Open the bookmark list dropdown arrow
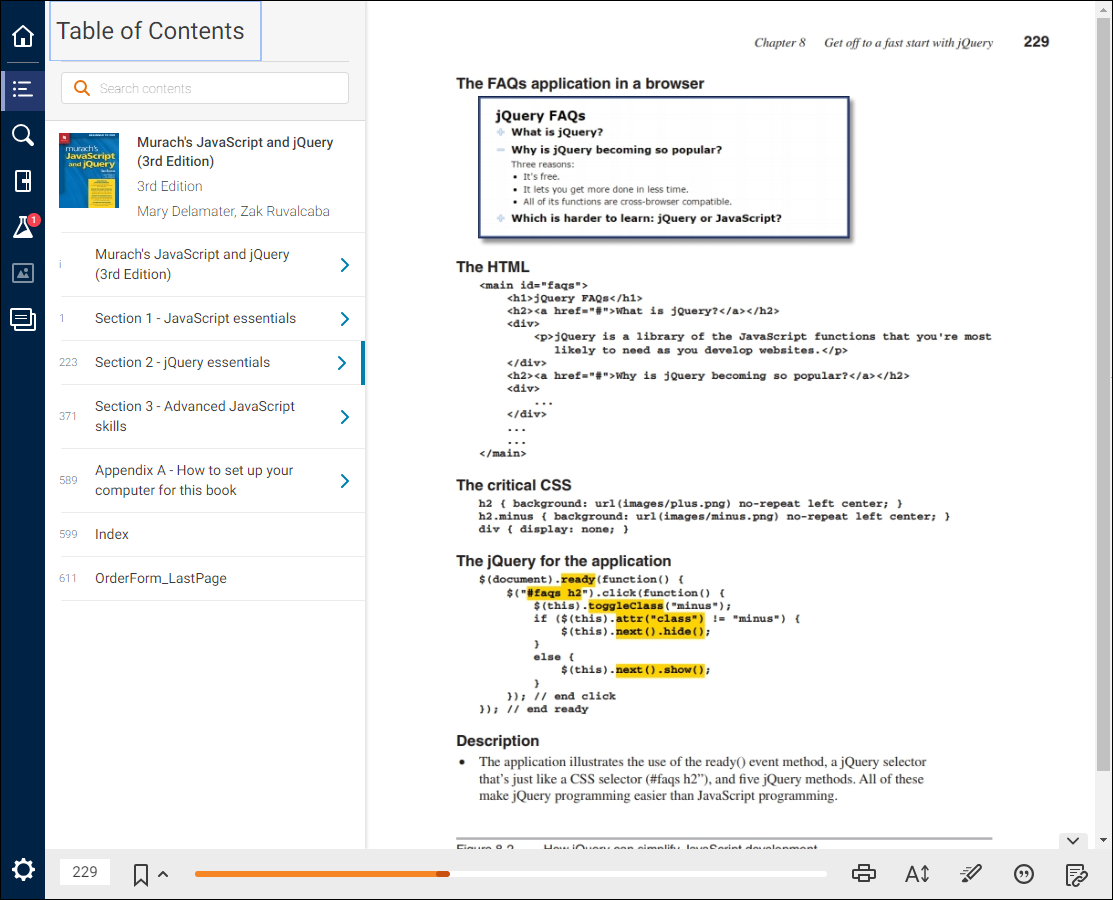1113x900 pixels. tap(161, 875)
